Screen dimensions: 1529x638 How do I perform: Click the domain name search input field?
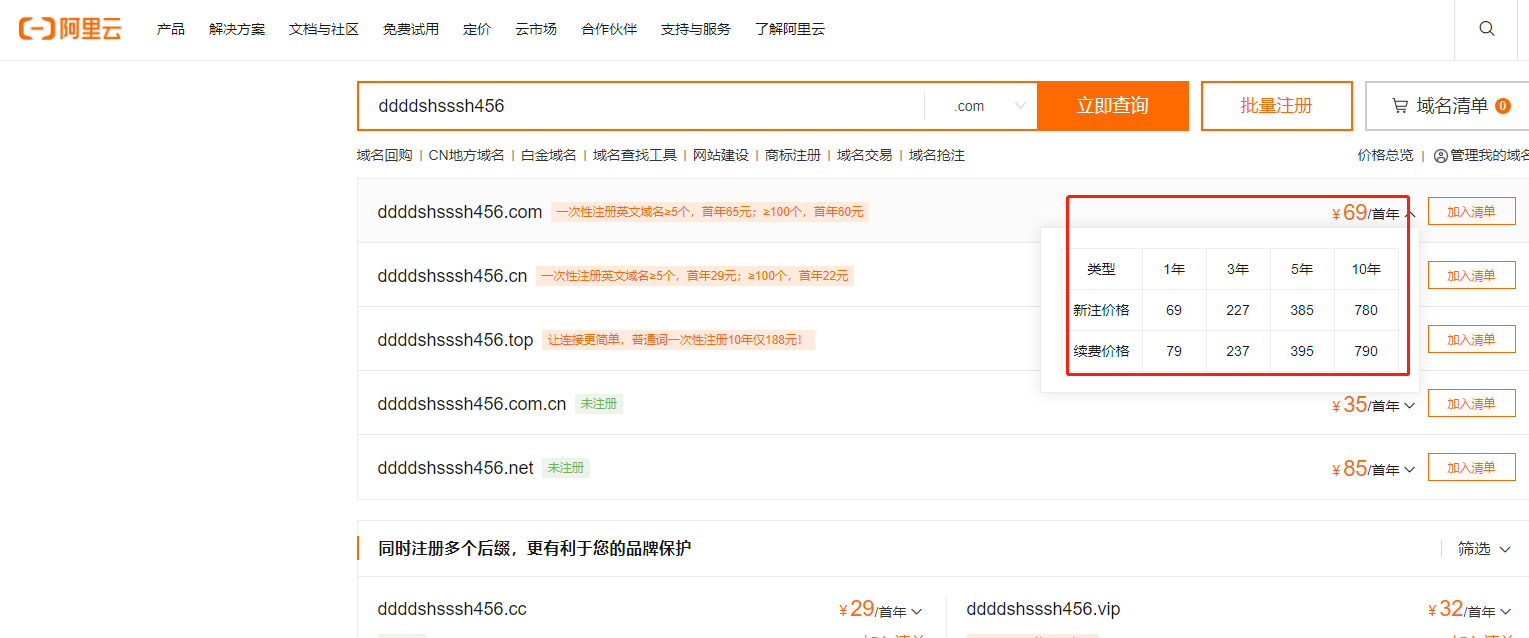click(640, 106)
